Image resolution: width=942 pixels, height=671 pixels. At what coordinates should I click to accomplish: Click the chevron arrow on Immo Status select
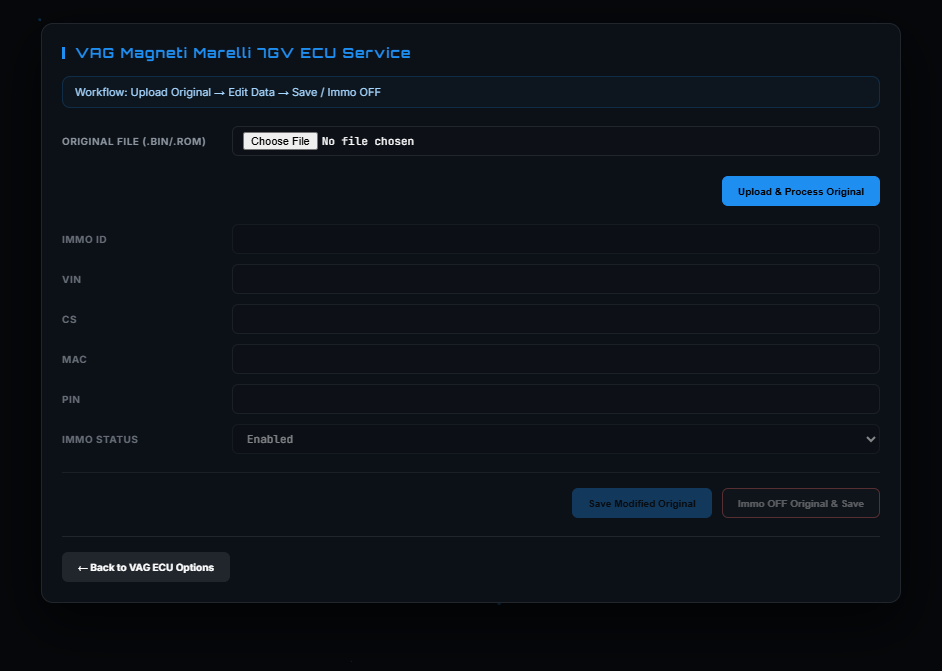click(x=869, y=439)
